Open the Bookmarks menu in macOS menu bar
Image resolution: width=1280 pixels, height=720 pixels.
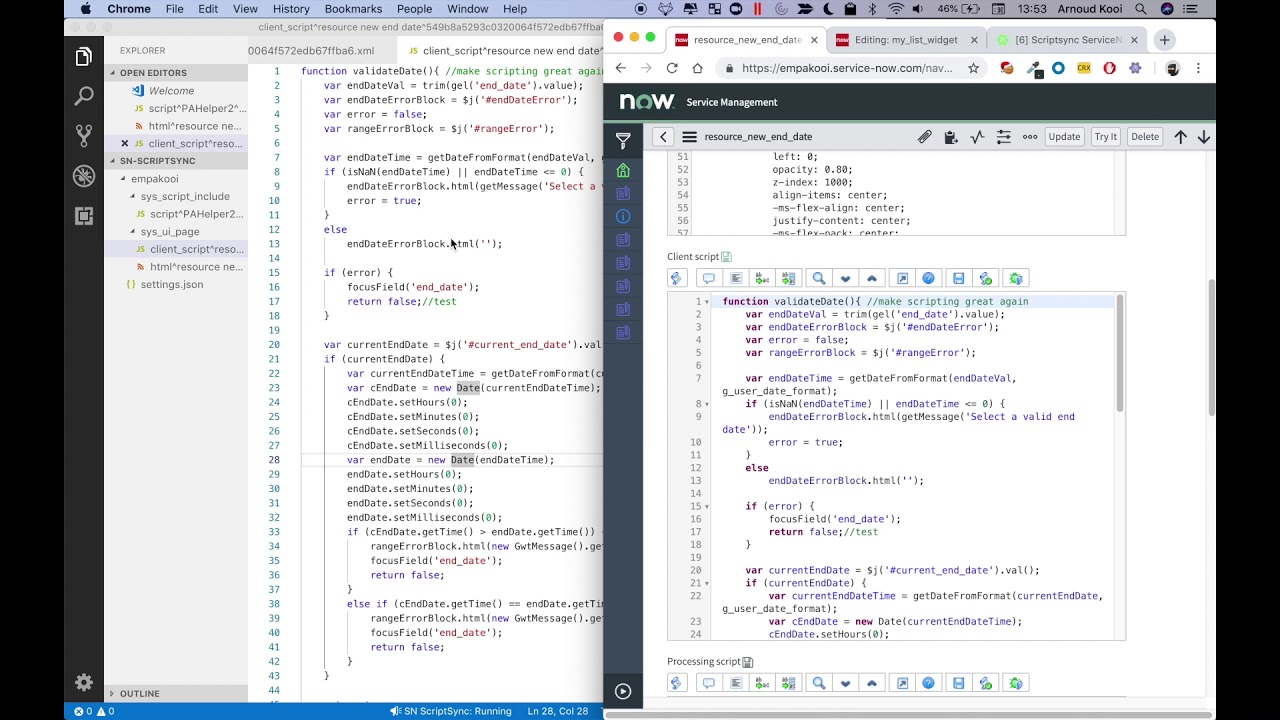click(x=353, y=9)
